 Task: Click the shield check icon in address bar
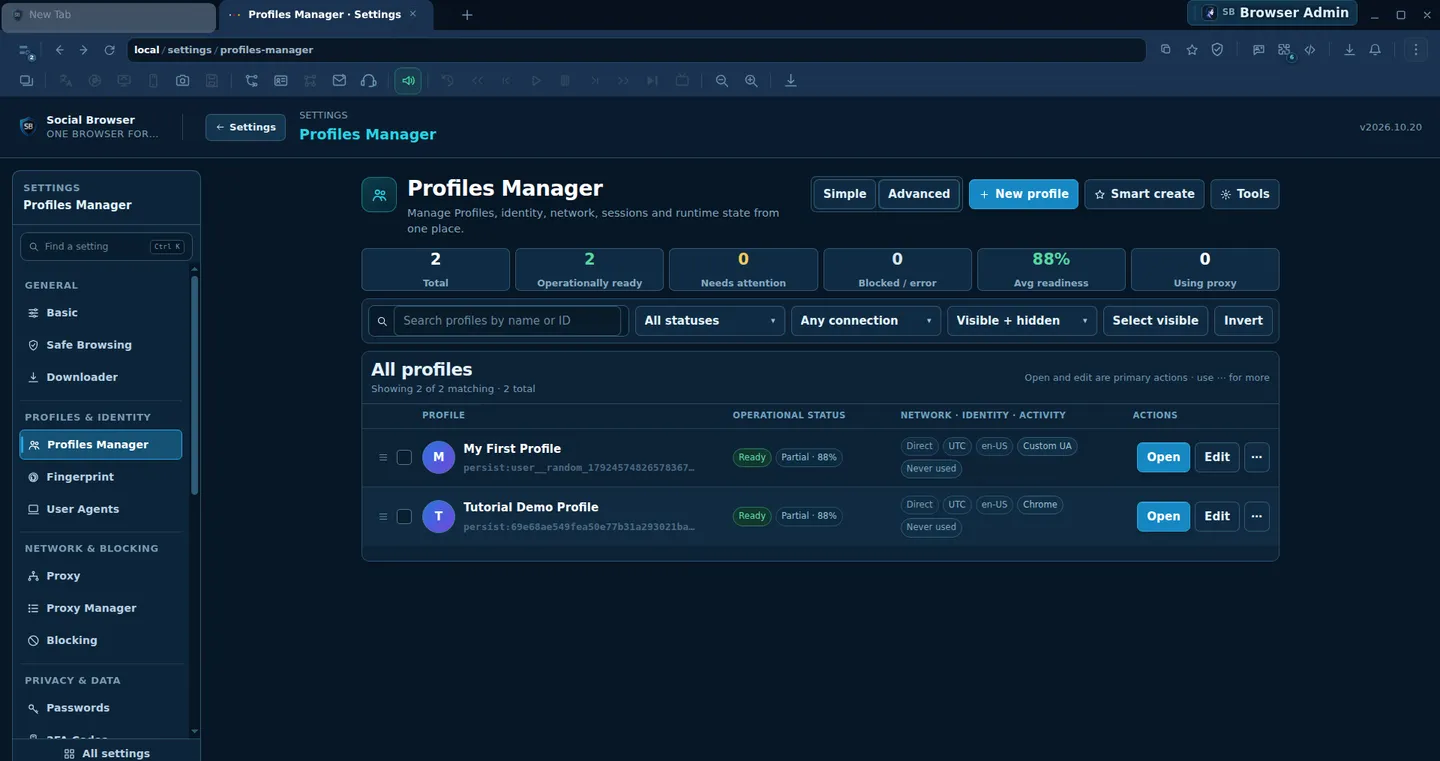[x=1218, y=50]
